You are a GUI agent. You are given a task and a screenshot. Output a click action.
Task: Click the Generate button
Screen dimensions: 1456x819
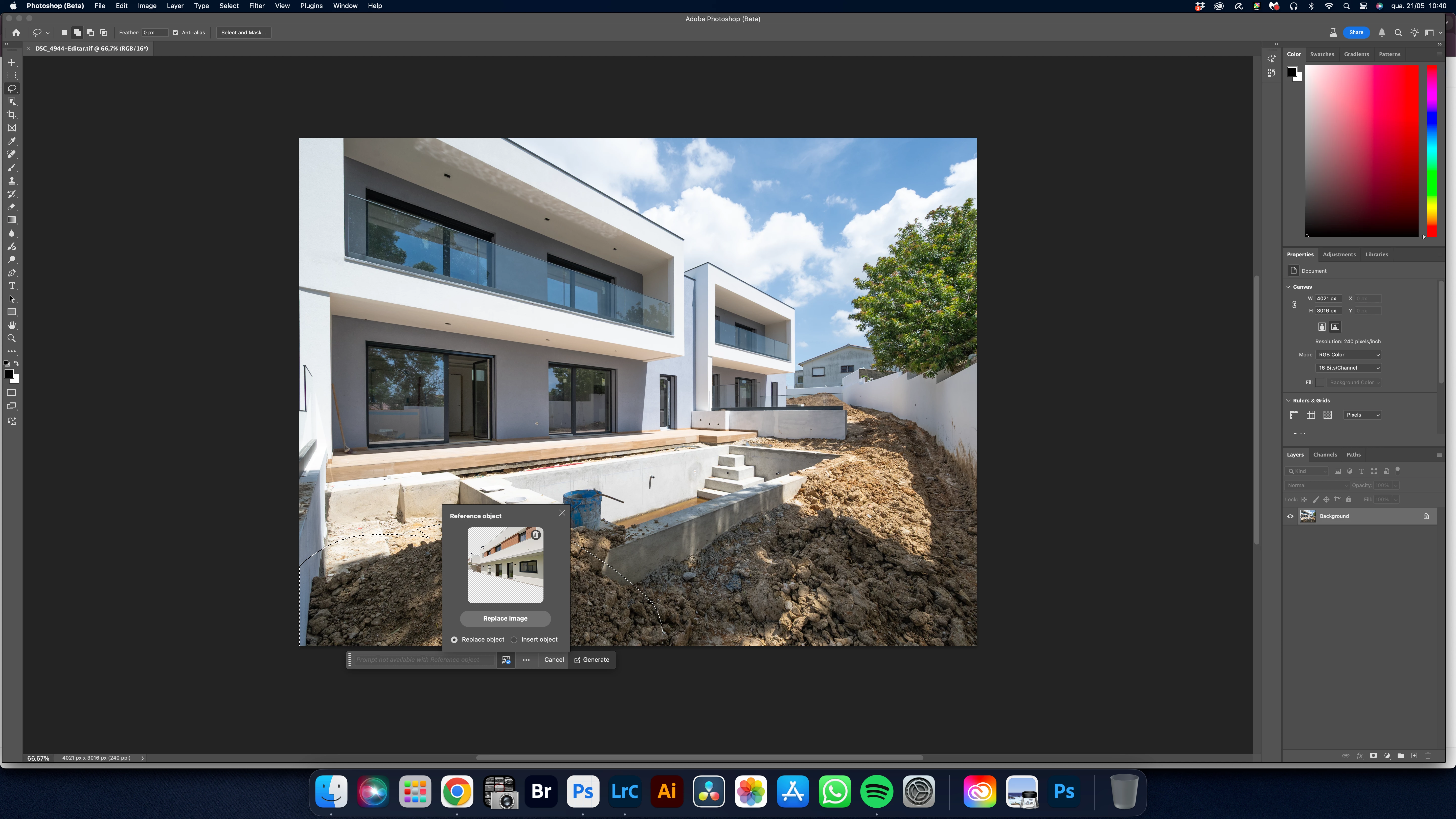[591, 659]
